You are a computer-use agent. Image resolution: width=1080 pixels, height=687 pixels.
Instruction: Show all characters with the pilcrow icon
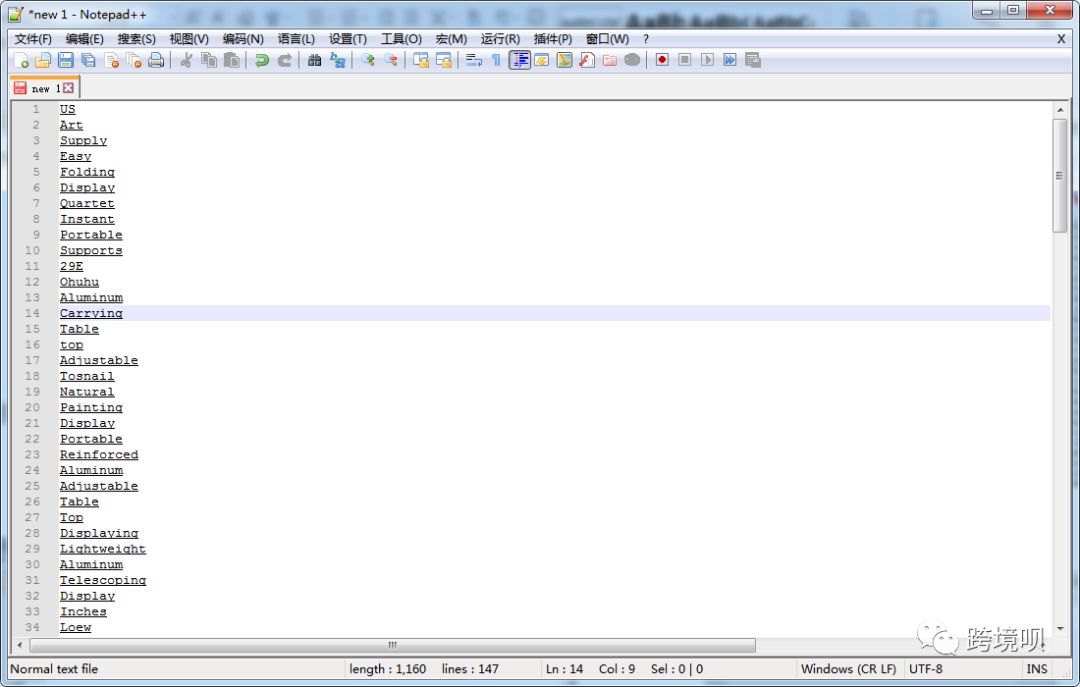[x=496, y=61]
